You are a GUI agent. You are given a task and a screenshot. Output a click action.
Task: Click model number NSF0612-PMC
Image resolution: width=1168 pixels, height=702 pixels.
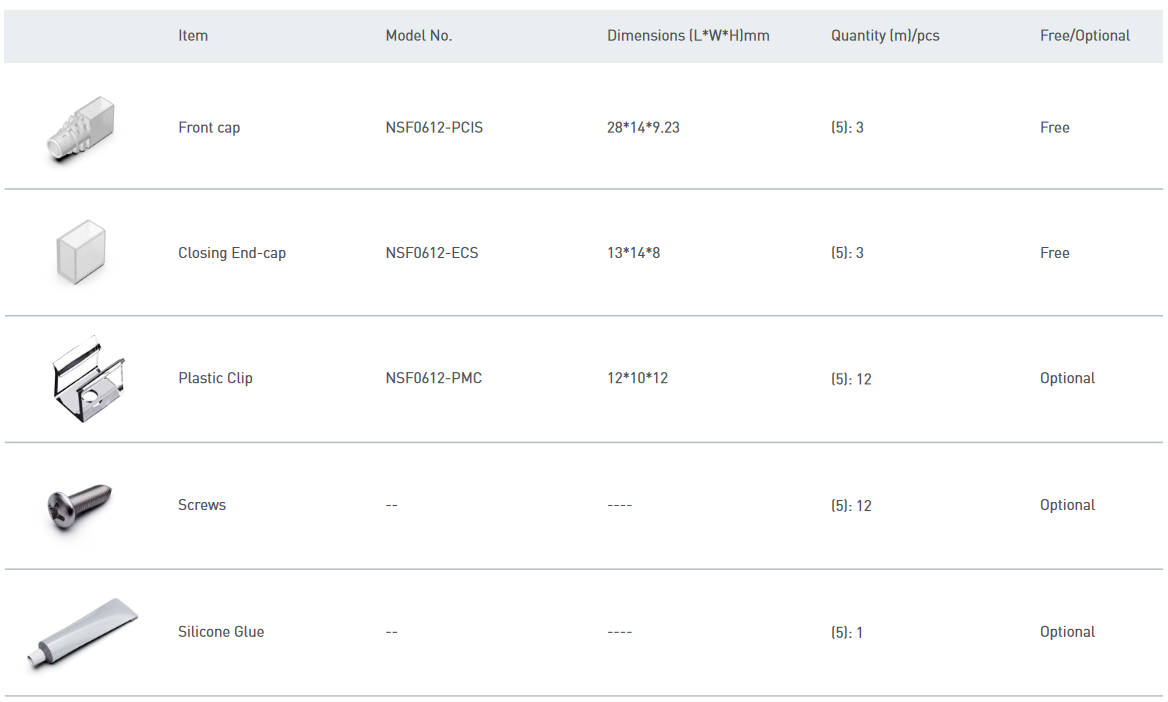[433, 378]
